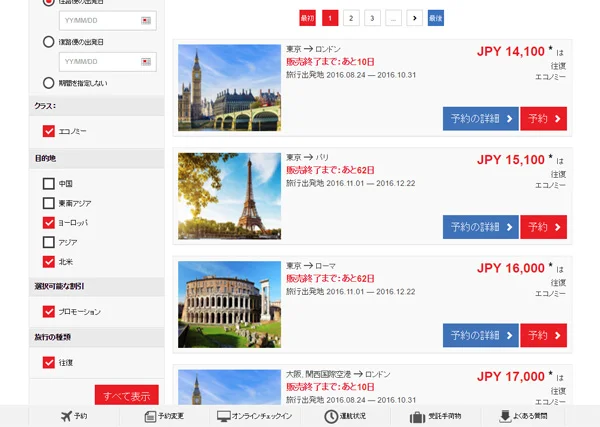Open calendar icon in outbound date field

click(x=146, y=20)
